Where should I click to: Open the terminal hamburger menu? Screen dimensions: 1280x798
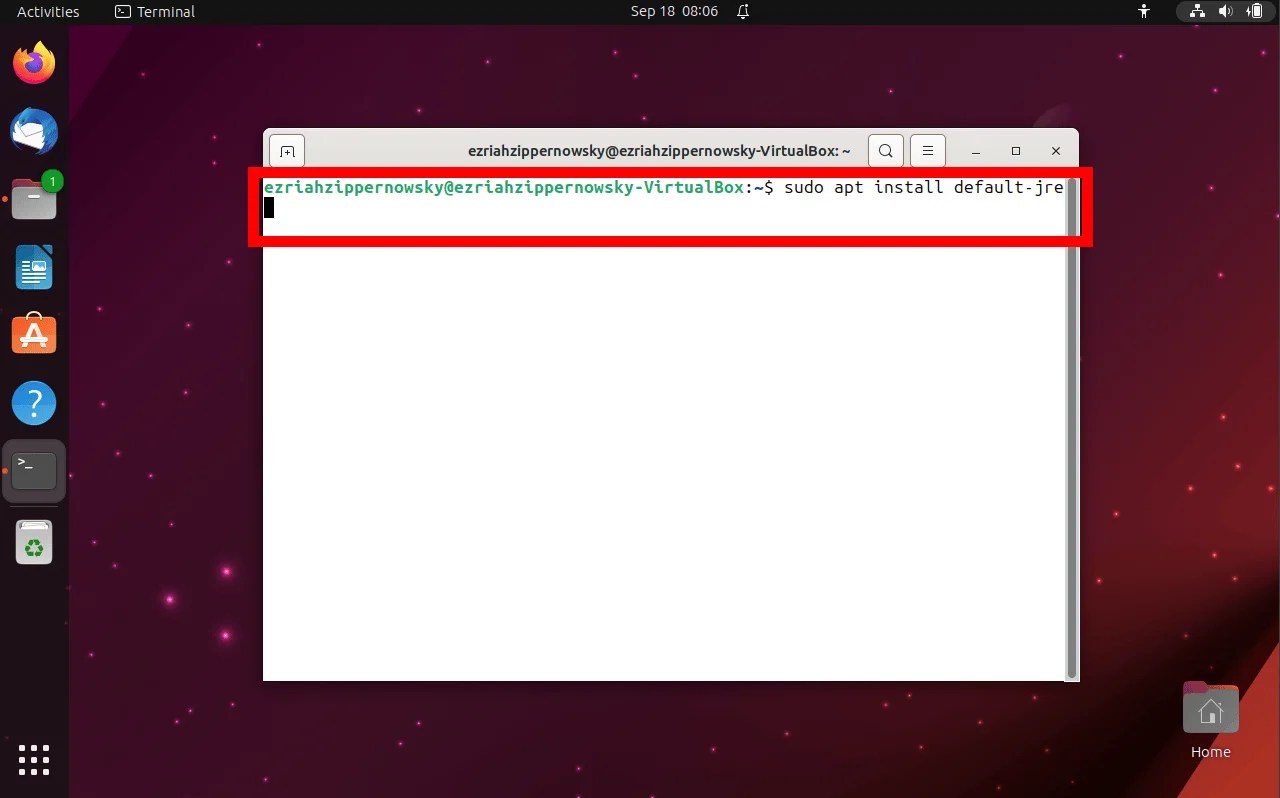point(927,150)
